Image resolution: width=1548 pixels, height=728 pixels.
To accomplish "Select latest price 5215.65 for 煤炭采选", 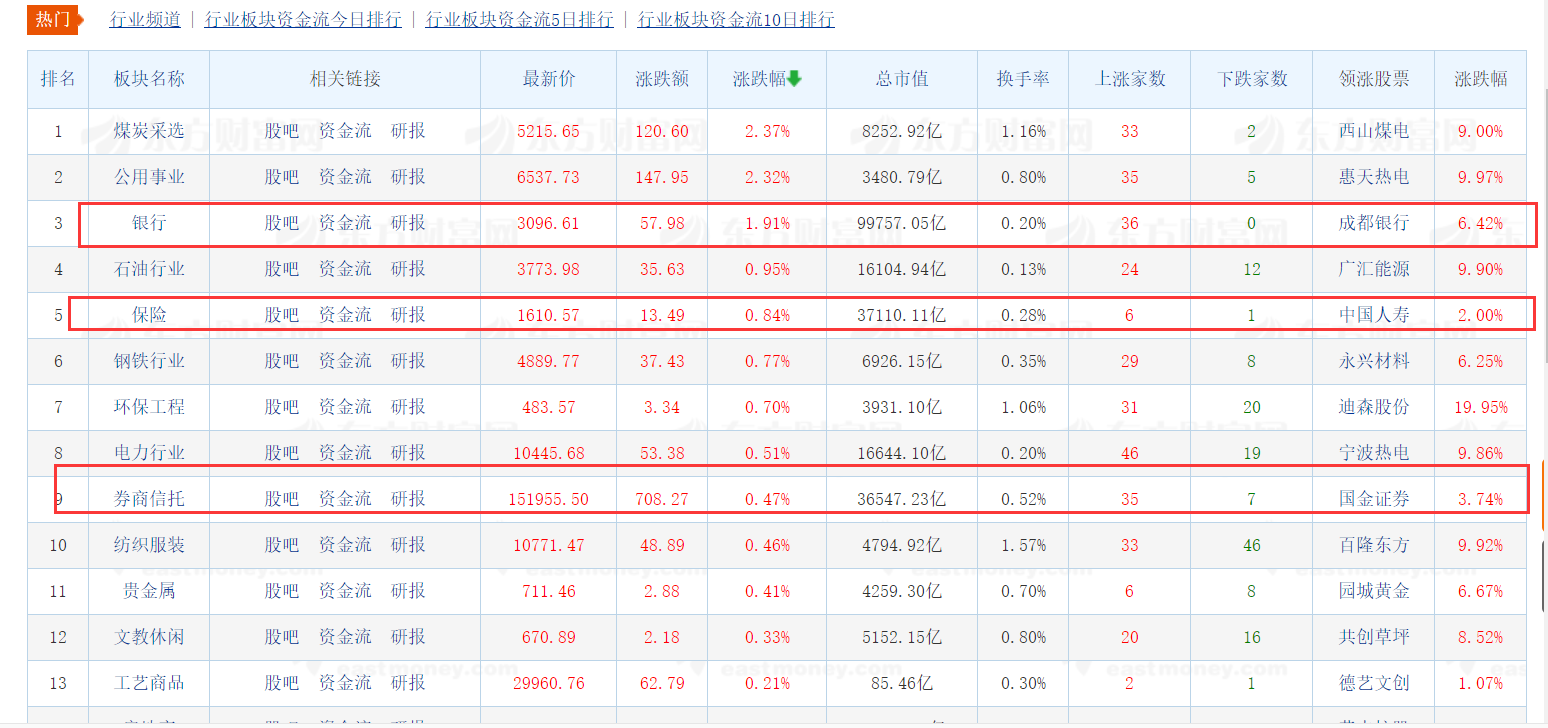I will (x=549, y=131).
